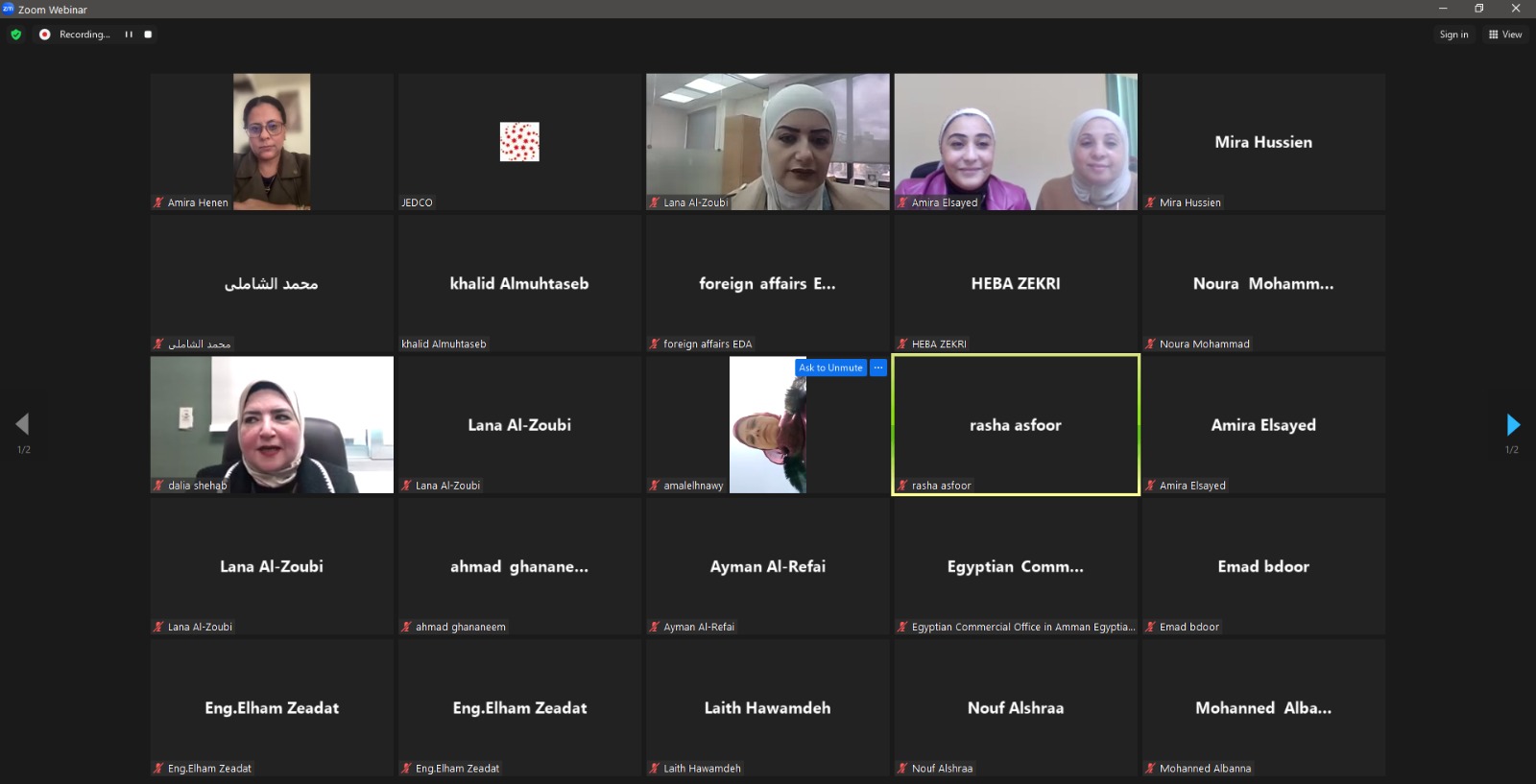Pause the recording
Screen dimensions: 1536x784
tap(129, 35)
